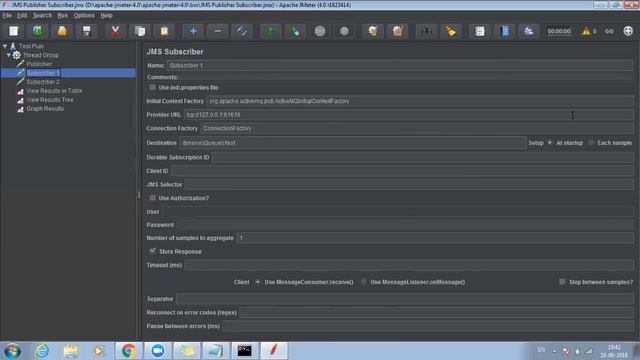Click the heap dump toolbar icon
This screenshot has height=360, width=640.
pos(529,31)
